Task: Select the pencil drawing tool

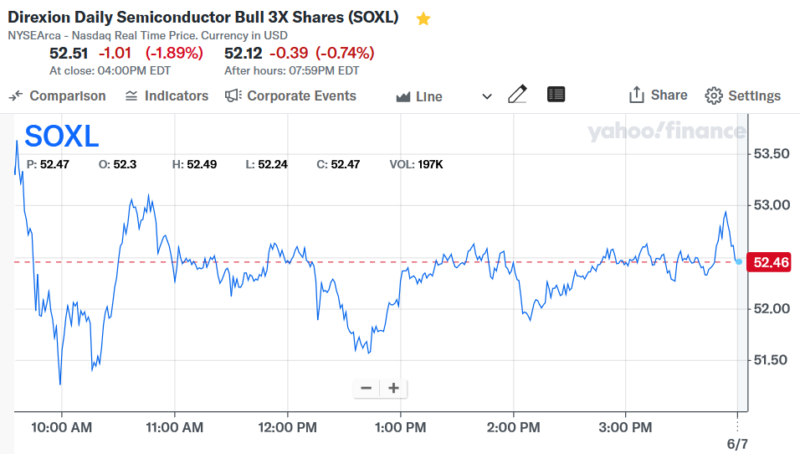Action: [x=517, y=95]
